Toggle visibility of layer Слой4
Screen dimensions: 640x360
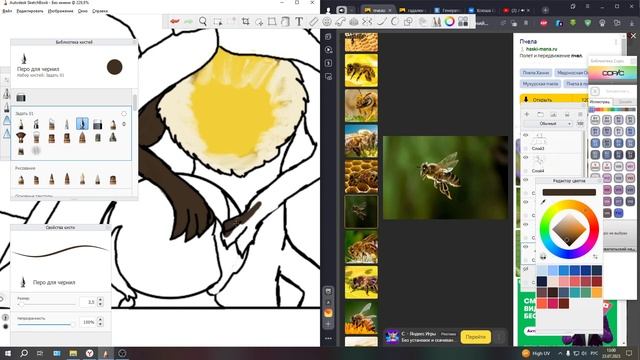pos(526,158)
